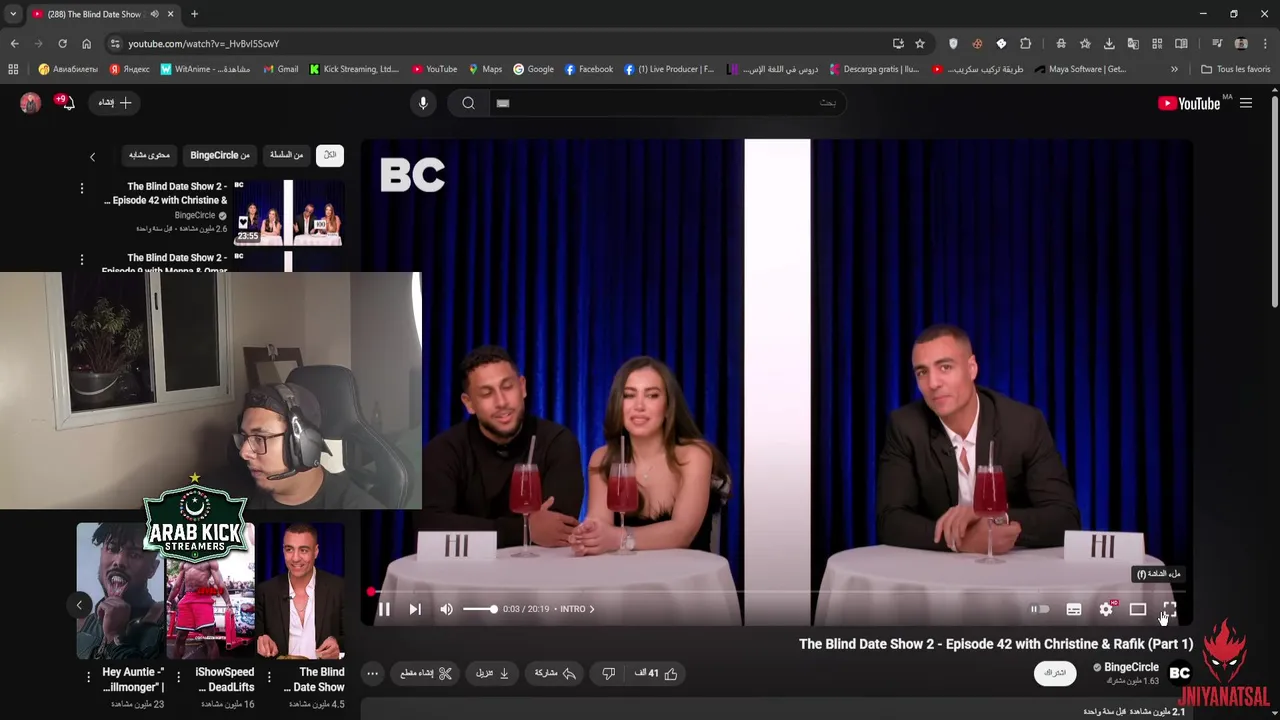Toggle subtitles/closed captions button

pyautogui.click(x=1074, y=609)
